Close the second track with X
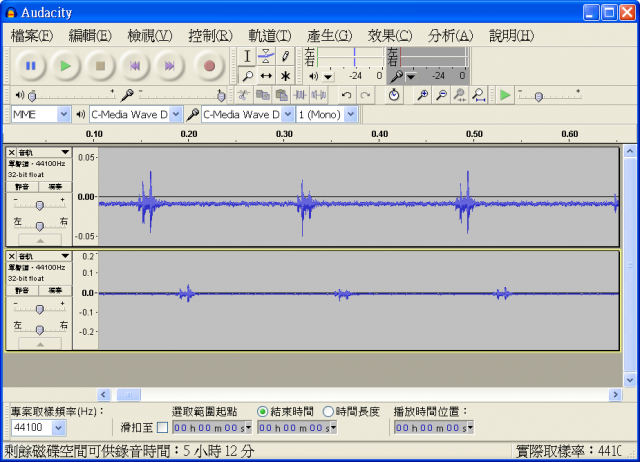This screenshot has height=462, width=640. click(11, 256)
